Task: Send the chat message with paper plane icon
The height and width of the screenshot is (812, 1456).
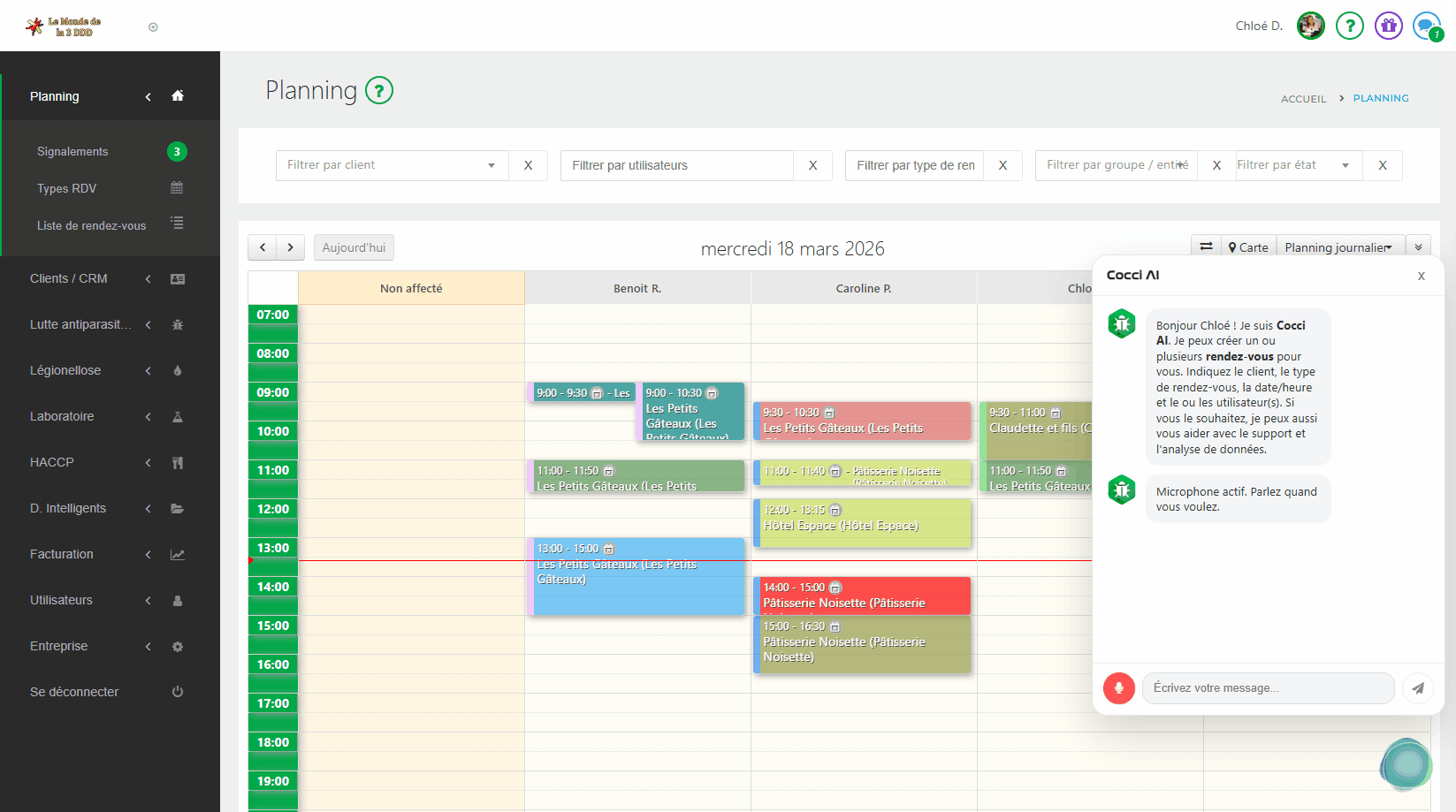Action: click(1417, 688)
